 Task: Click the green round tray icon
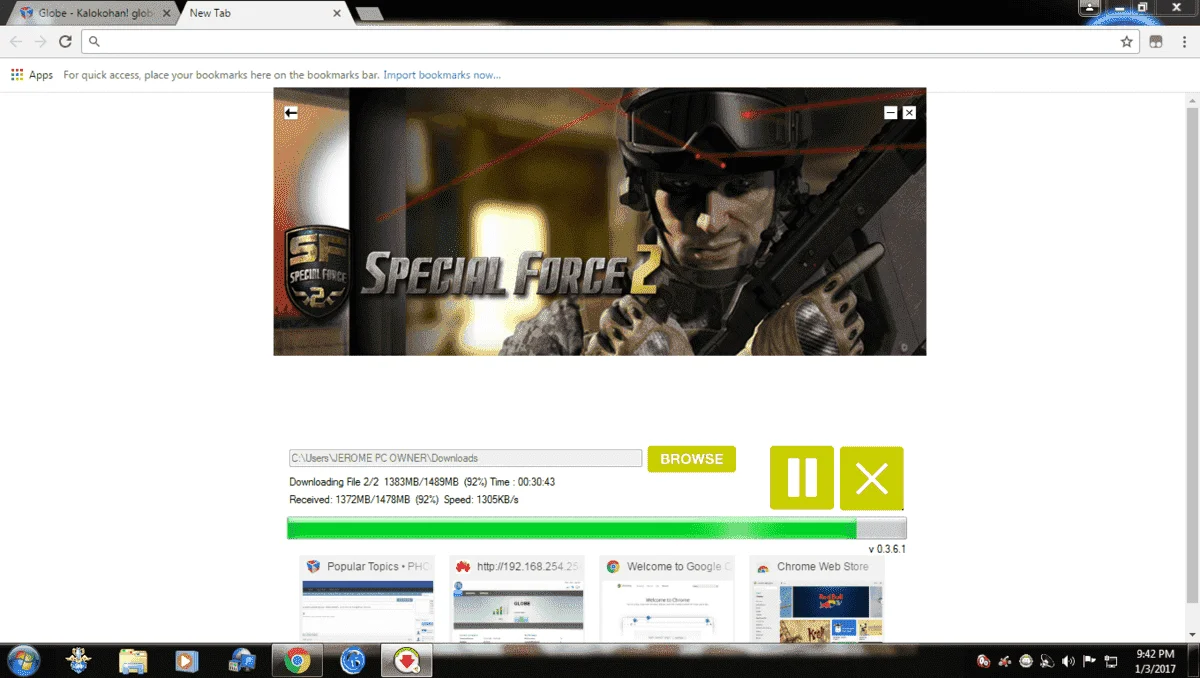1026,661
